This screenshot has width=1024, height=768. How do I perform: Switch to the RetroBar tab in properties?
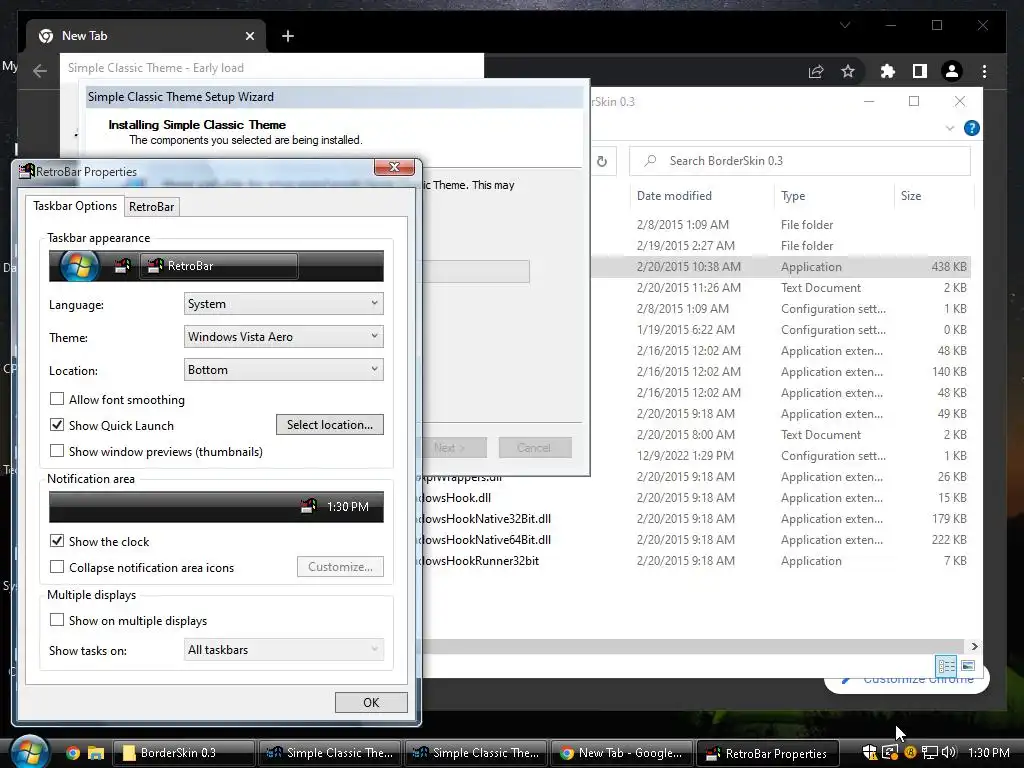point(152,206)
